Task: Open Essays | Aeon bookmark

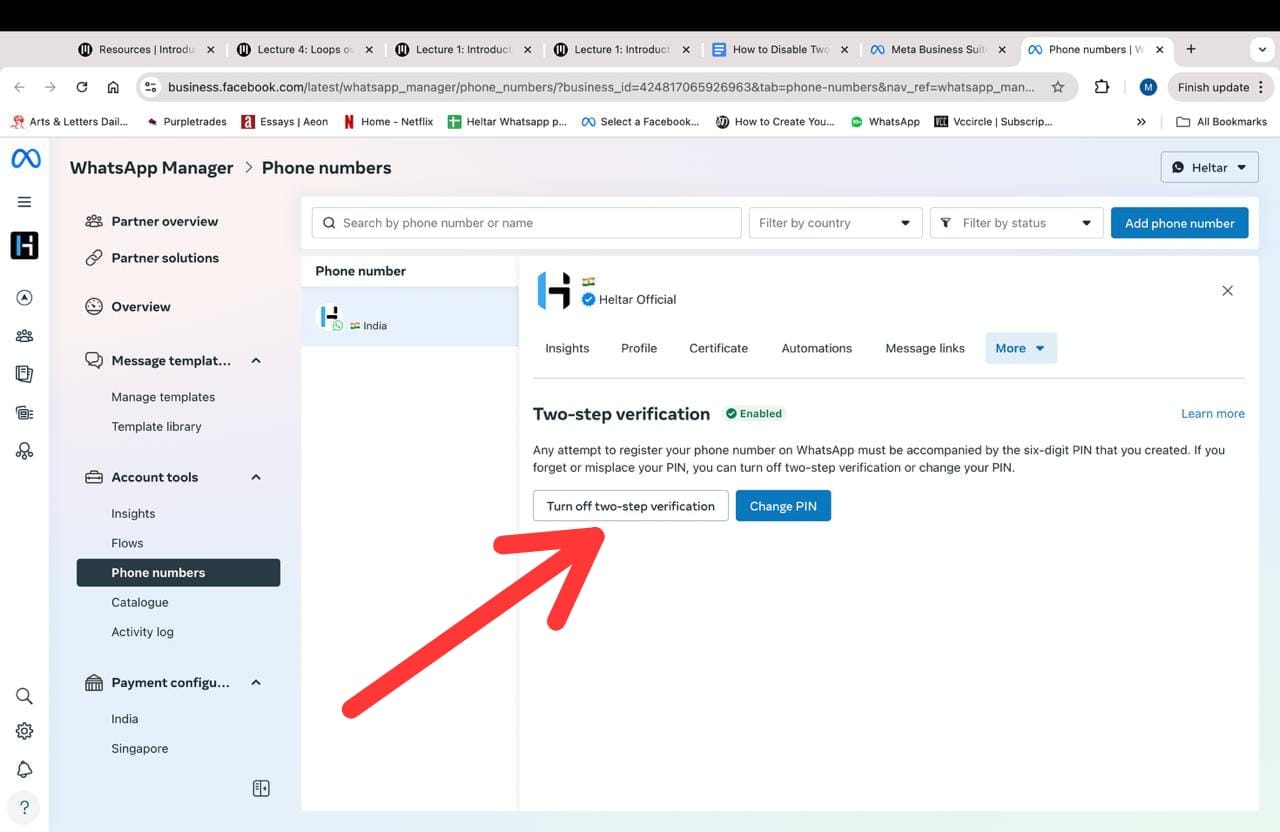Action: tap(285, 122)
